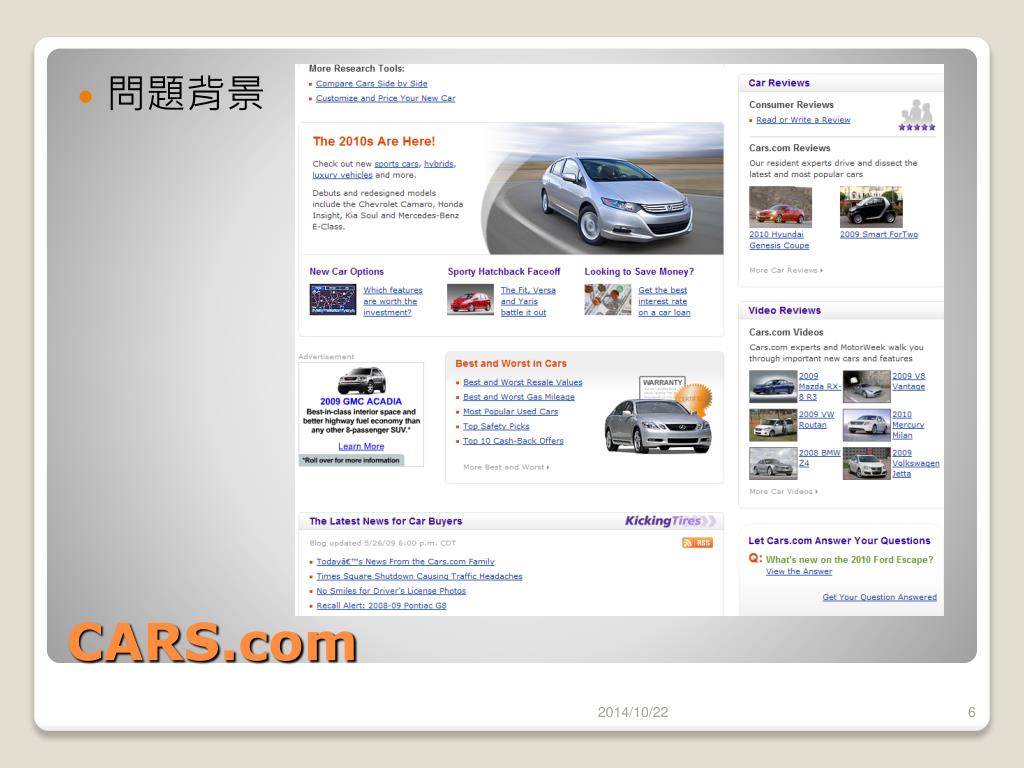Open 2008 BMW Z4 video link
Viewport: 1024px width, 768px height.
pos(819,458)
